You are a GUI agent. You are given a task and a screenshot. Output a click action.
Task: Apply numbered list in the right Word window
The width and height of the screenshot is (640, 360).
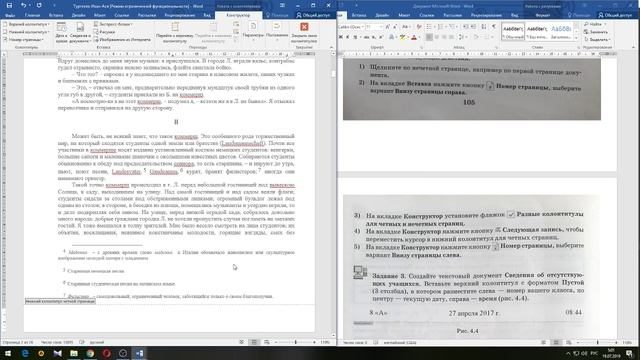click(441, 27)
